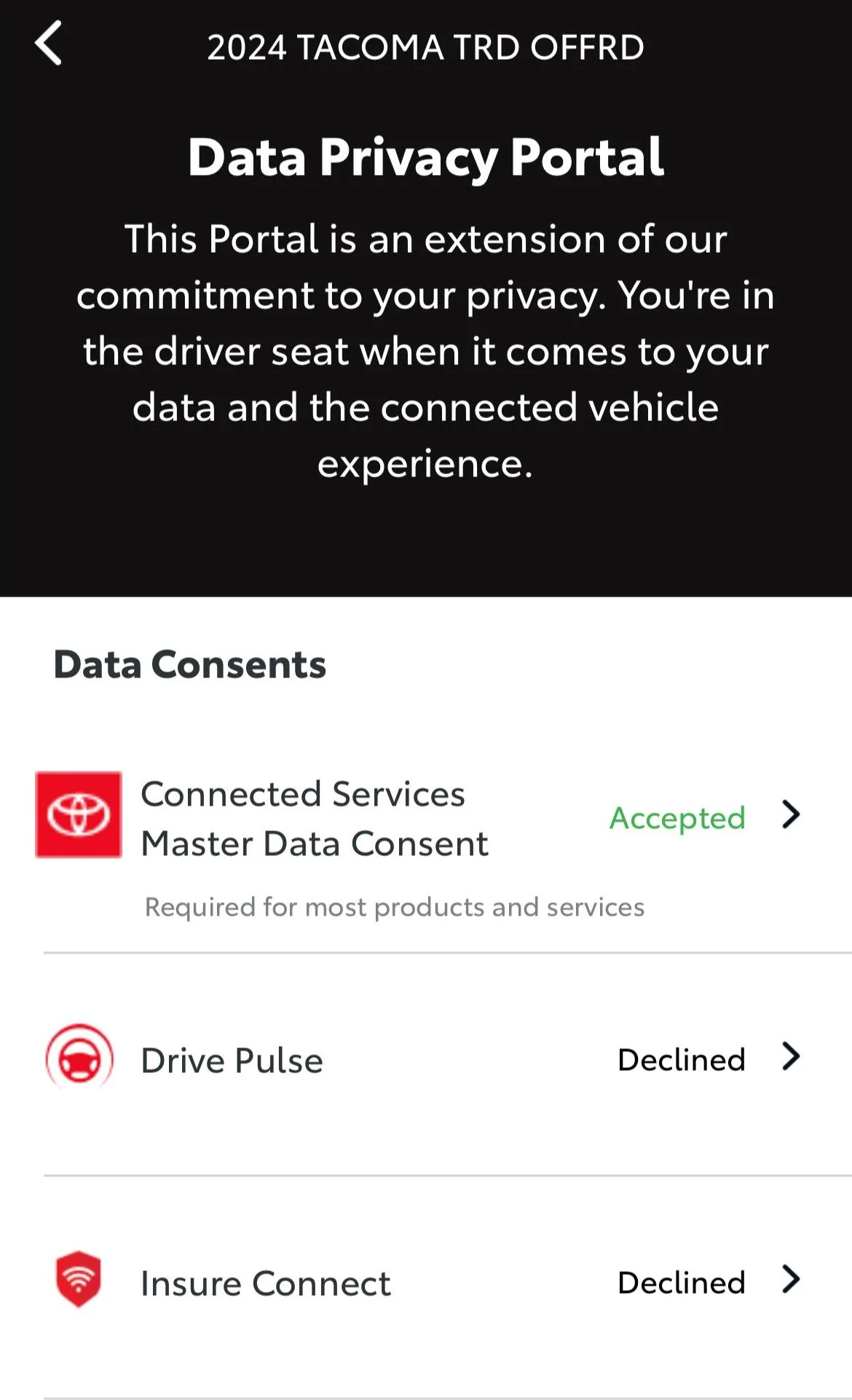The width and height of the screenshot is (852, 1400).
Task: Click the 2024 TACOMA TRD OFFRD title
Action: pyautogui.click(x=425, y=47)
